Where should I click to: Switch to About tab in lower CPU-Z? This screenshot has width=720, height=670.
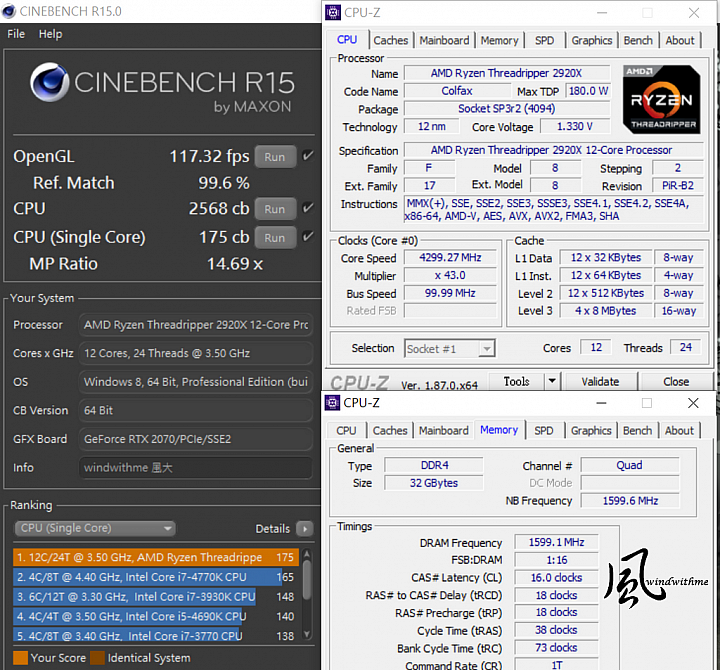pyautogui.click(x=680, y=431)
